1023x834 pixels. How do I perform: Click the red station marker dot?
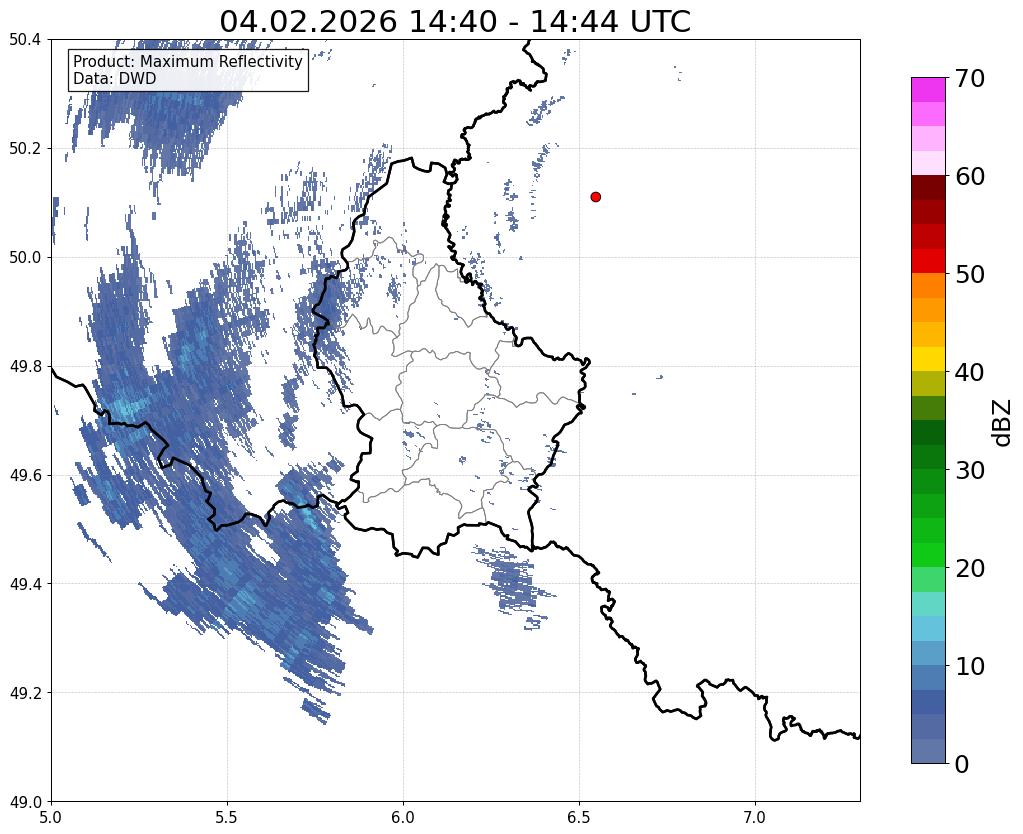[x=595, y=197]
